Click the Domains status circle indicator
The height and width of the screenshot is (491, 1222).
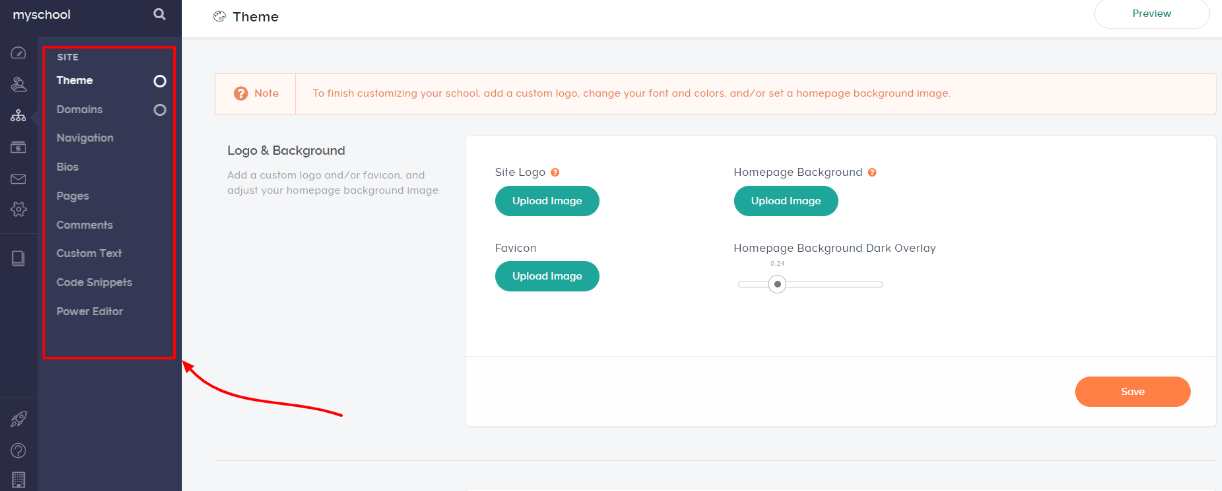(x=160, y=110)
